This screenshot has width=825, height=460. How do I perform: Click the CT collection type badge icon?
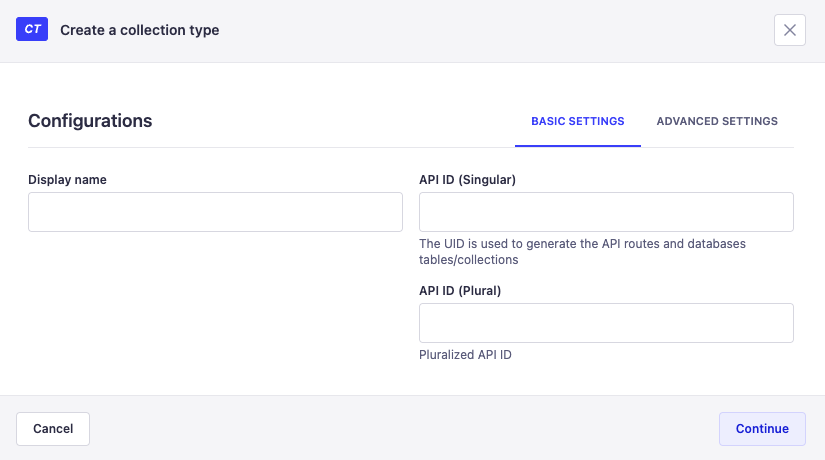coord(32,30)
